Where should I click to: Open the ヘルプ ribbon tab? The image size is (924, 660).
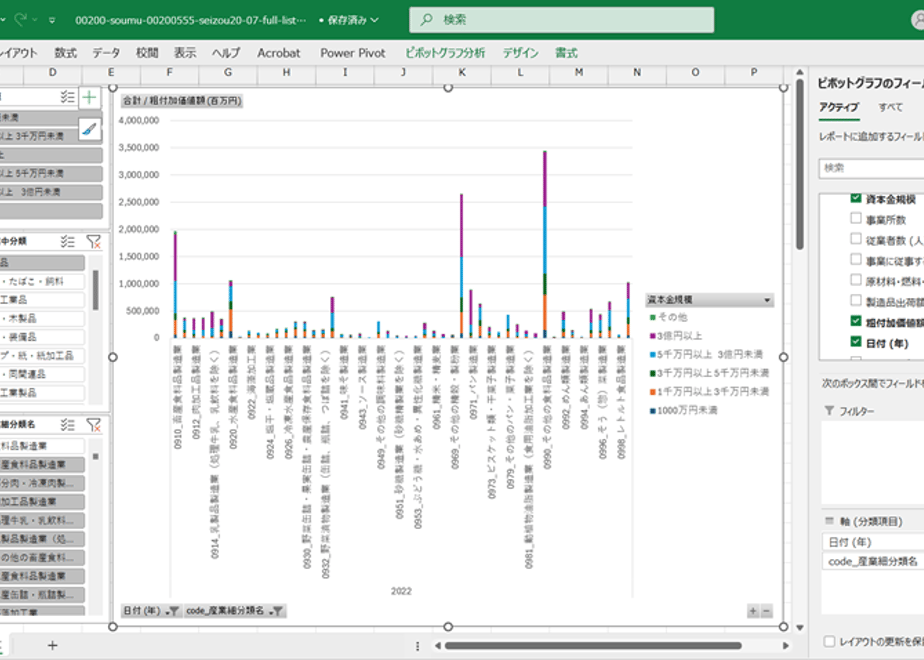226,53
